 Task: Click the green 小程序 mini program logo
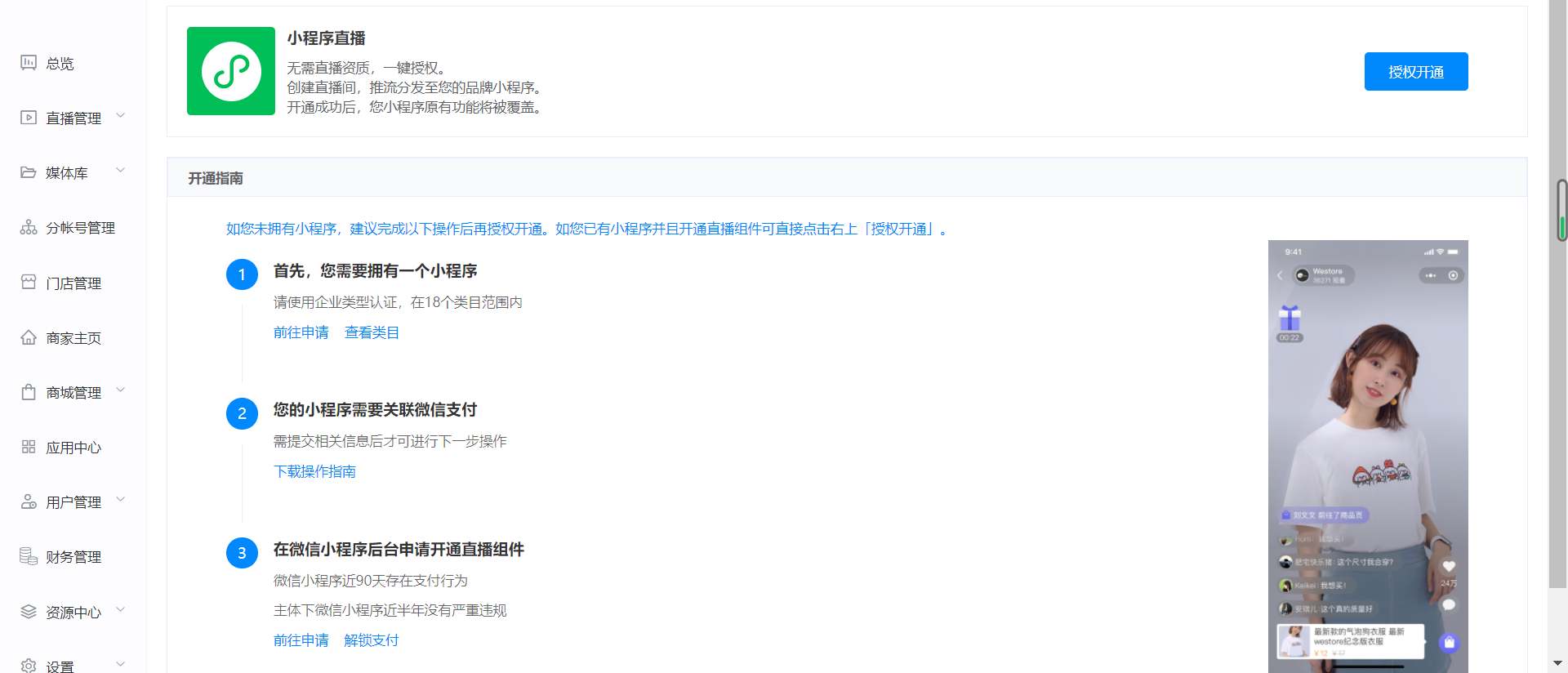[231, 71]
